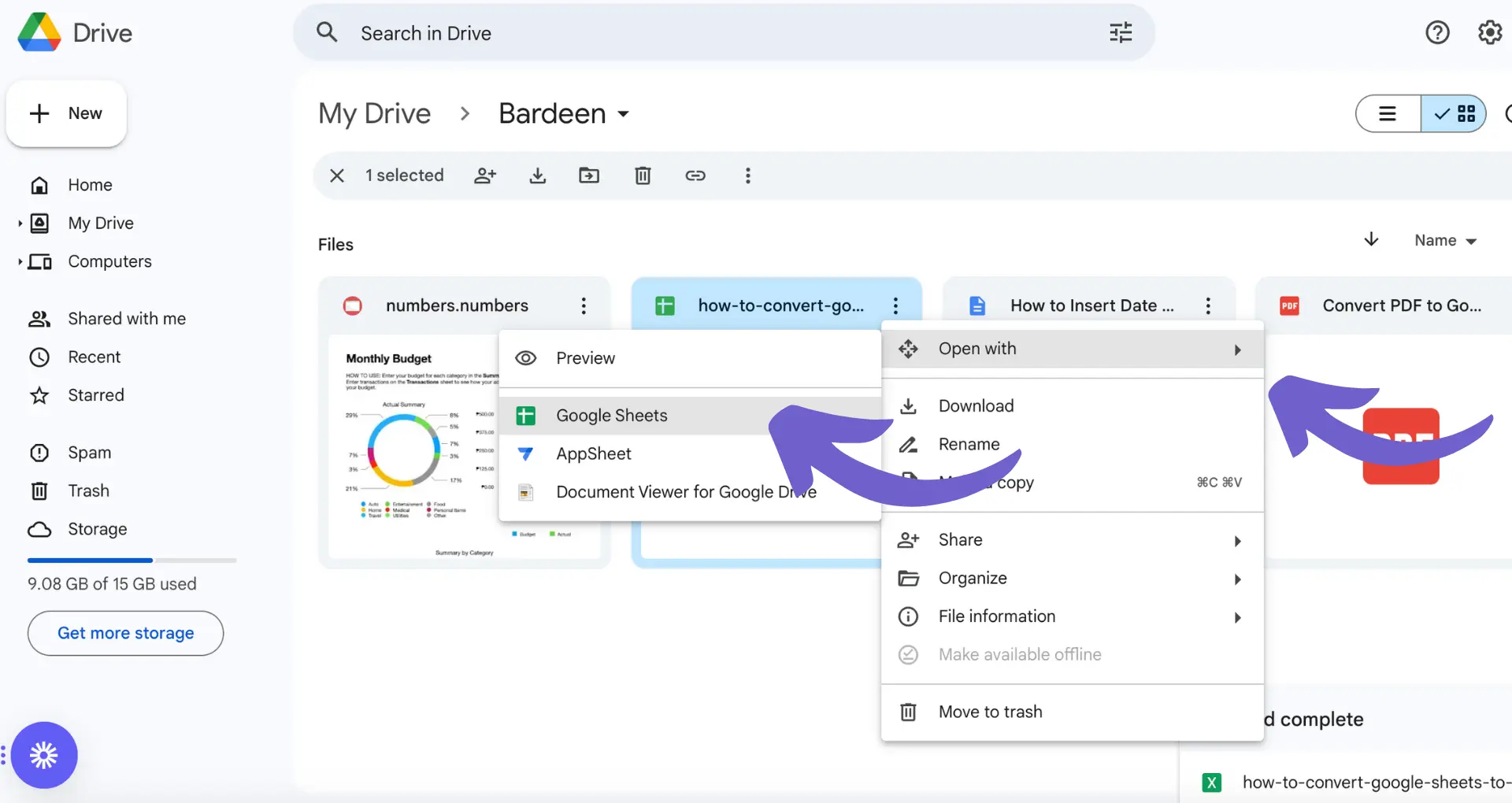Viewport: 1512px width, 803px height.
Task: Open more actions for how-to-convert-go... file
Action: click(x=895, y=305)
